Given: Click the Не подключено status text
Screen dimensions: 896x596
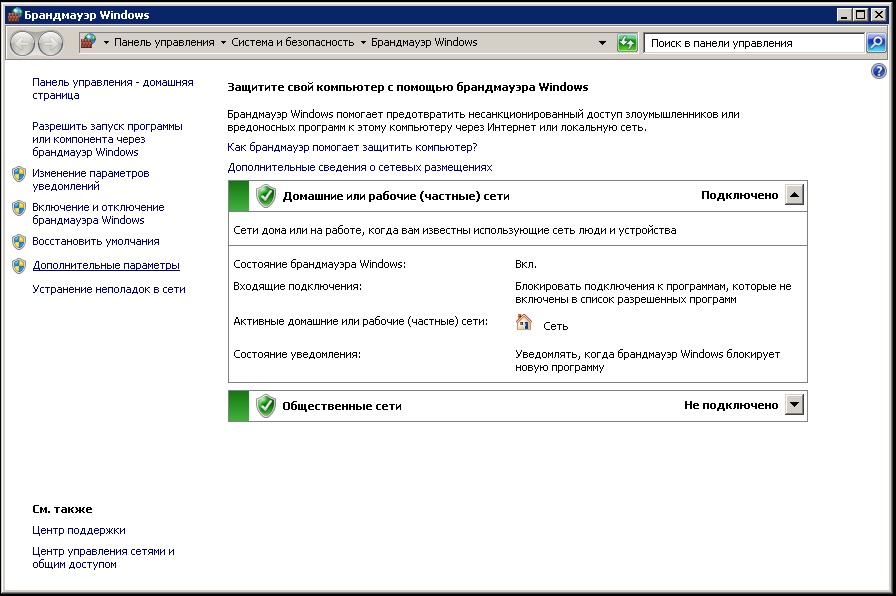Looking at the screenshot, I should (731, 405).
